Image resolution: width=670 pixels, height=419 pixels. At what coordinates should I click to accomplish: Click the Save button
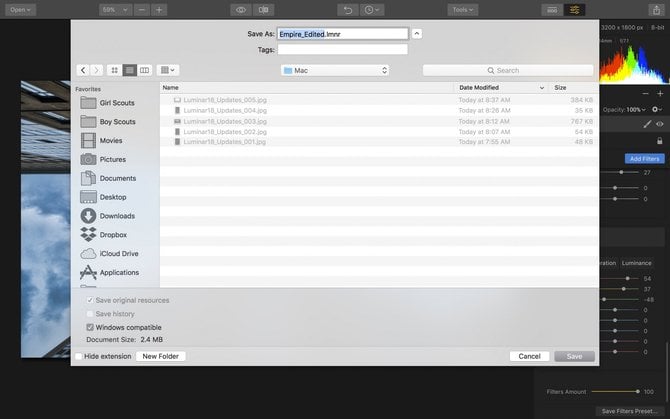pyautogui.click(x=574, y=356)
